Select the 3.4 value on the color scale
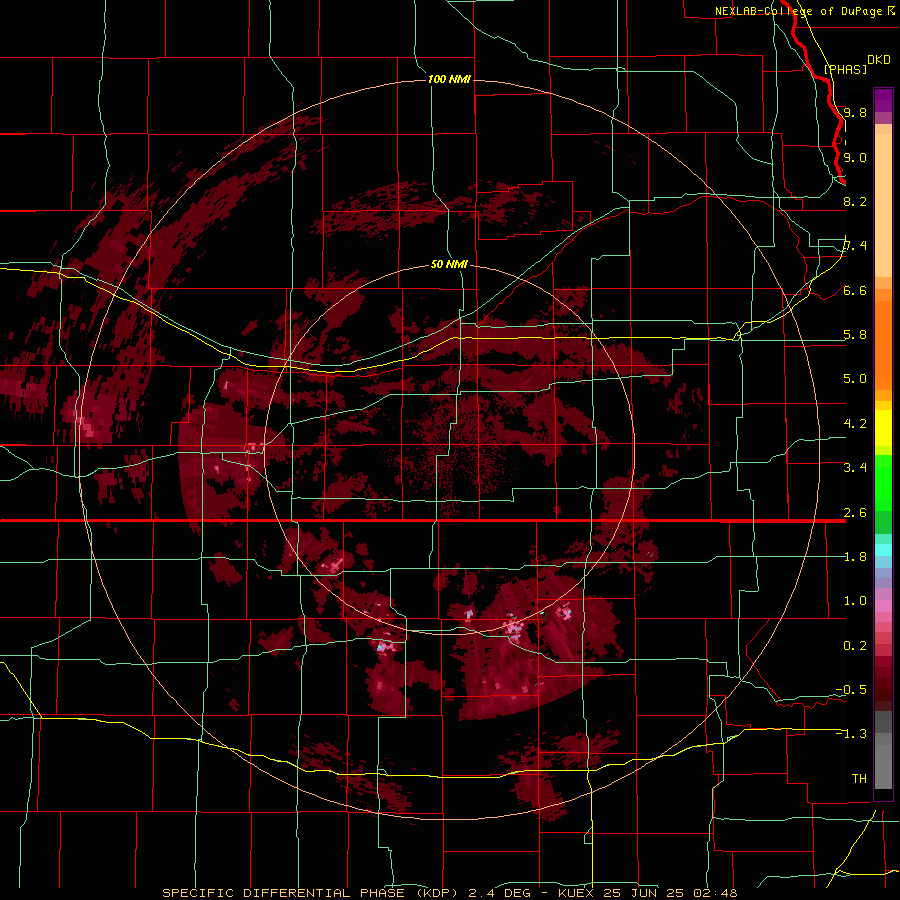The image size is (900, 900). tap(855, 468)
